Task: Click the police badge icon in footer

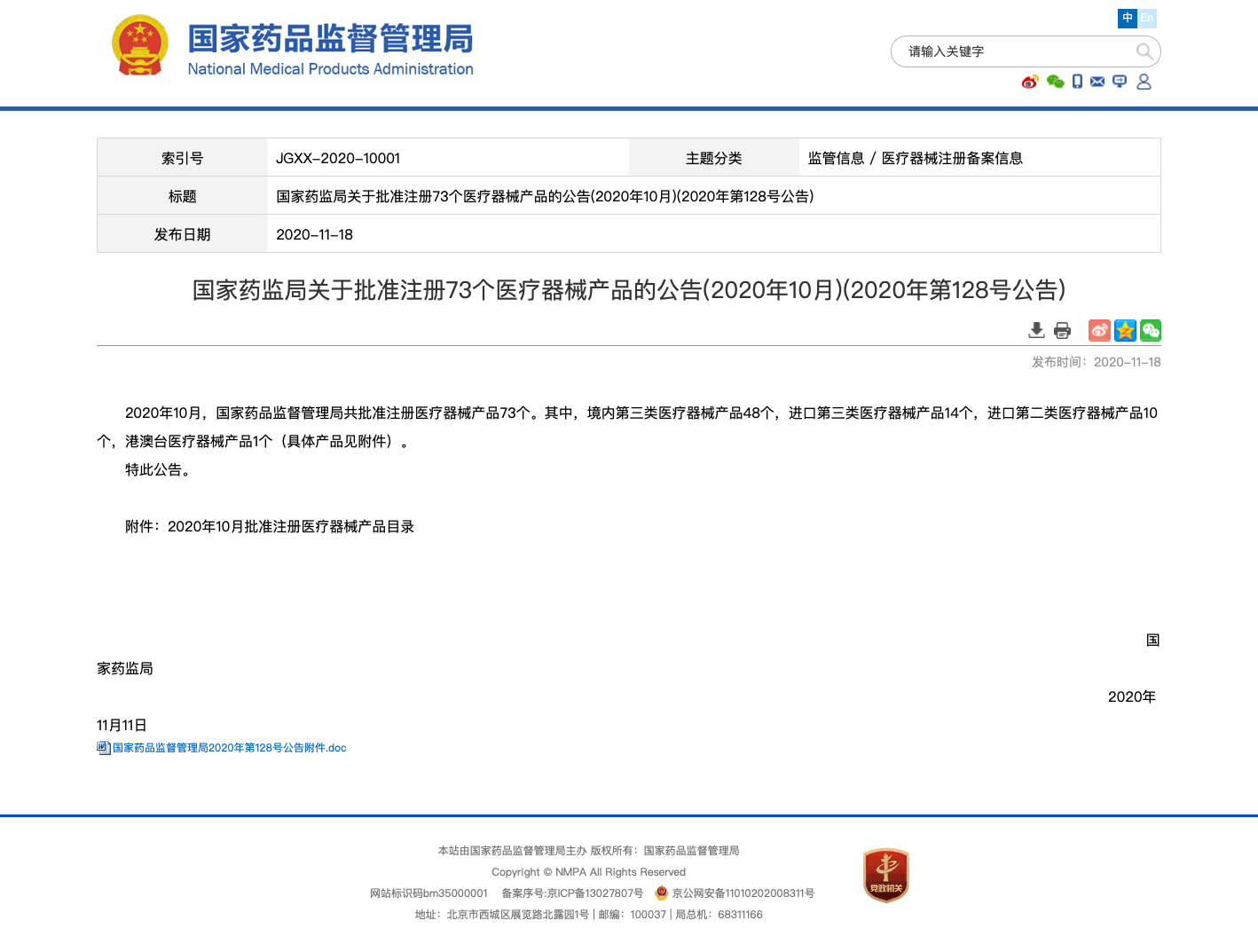Action: (661, 893)
